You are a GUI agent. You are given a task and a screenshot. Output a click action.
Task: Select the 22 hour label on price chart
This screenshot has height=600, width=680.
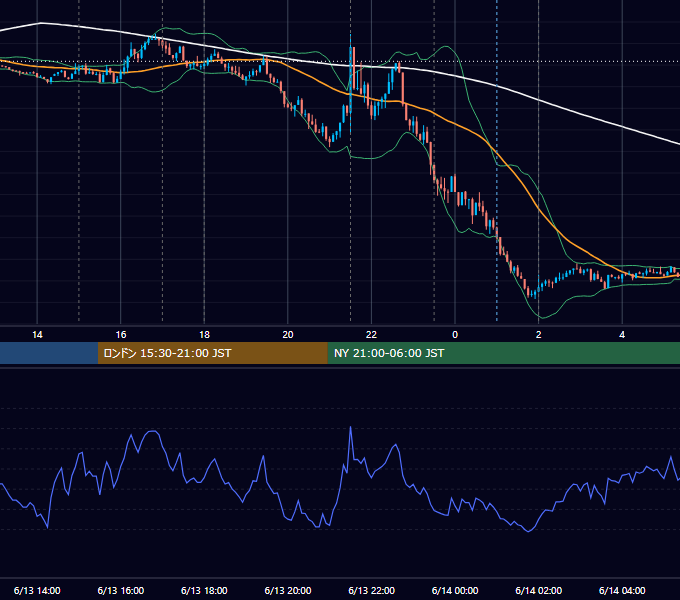pyautogui.click(x=371, y=335)
